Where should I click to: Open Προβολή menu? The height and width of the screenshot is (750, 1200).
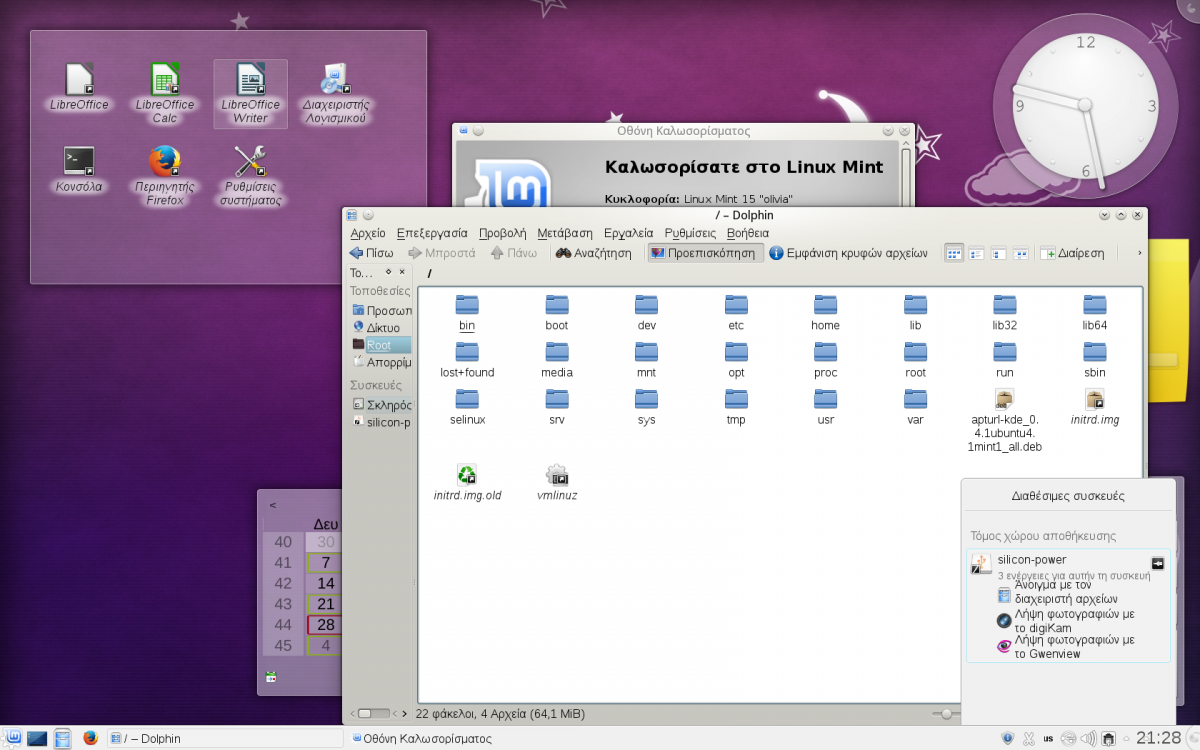[x=502, y=233]
